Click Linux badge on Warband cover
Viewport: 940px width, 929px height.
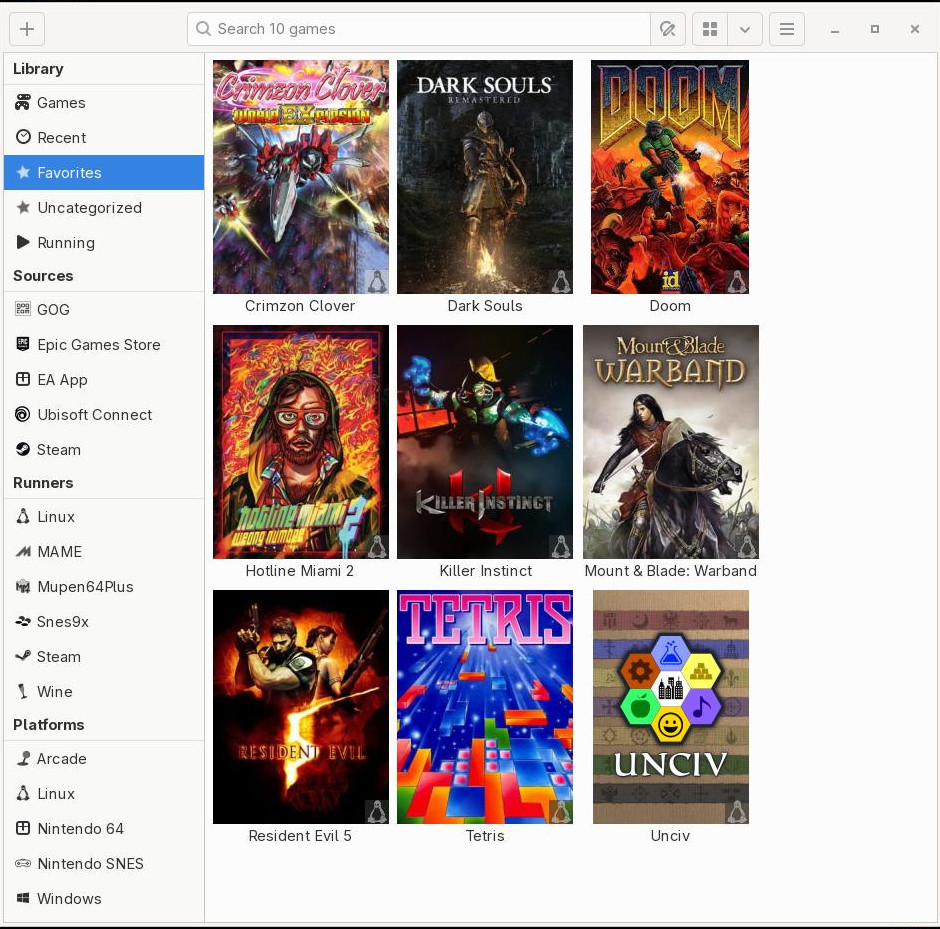click(x=748, y=547)
